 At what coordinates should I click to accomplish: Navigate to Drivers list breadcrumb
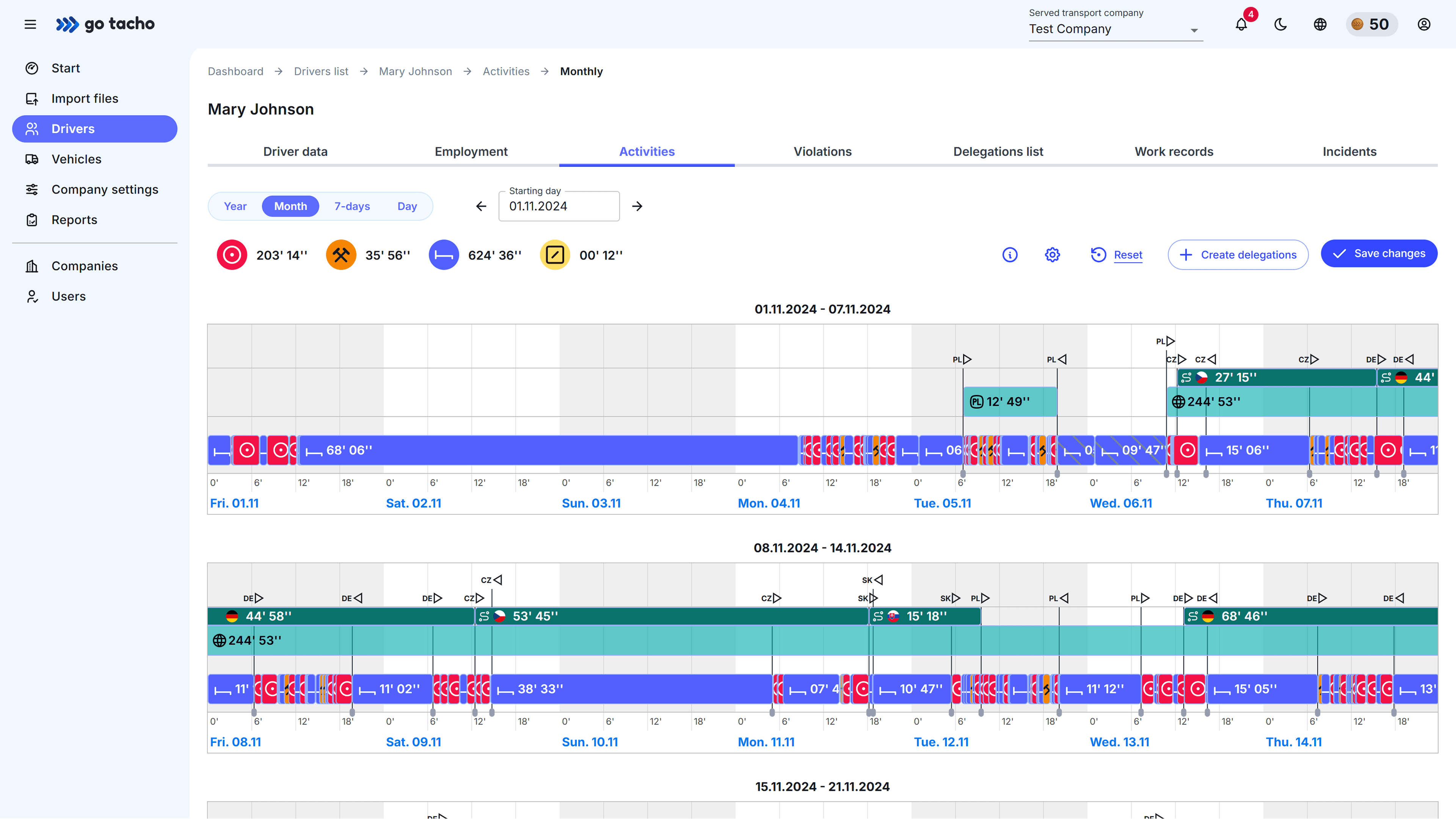tap(321, 72)
